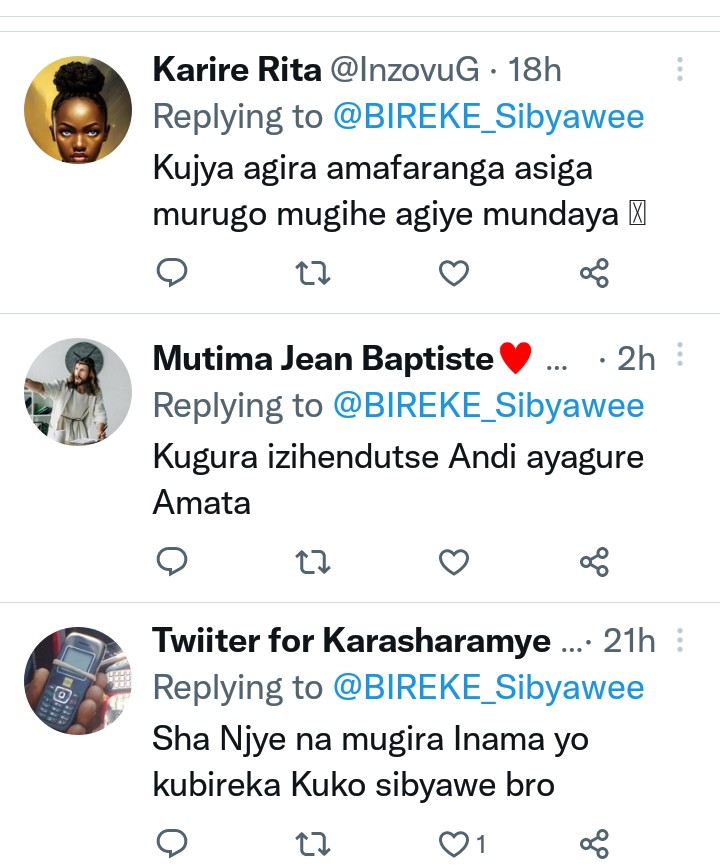Open more options on Karasharamye's tweet

tap(680, 639)
